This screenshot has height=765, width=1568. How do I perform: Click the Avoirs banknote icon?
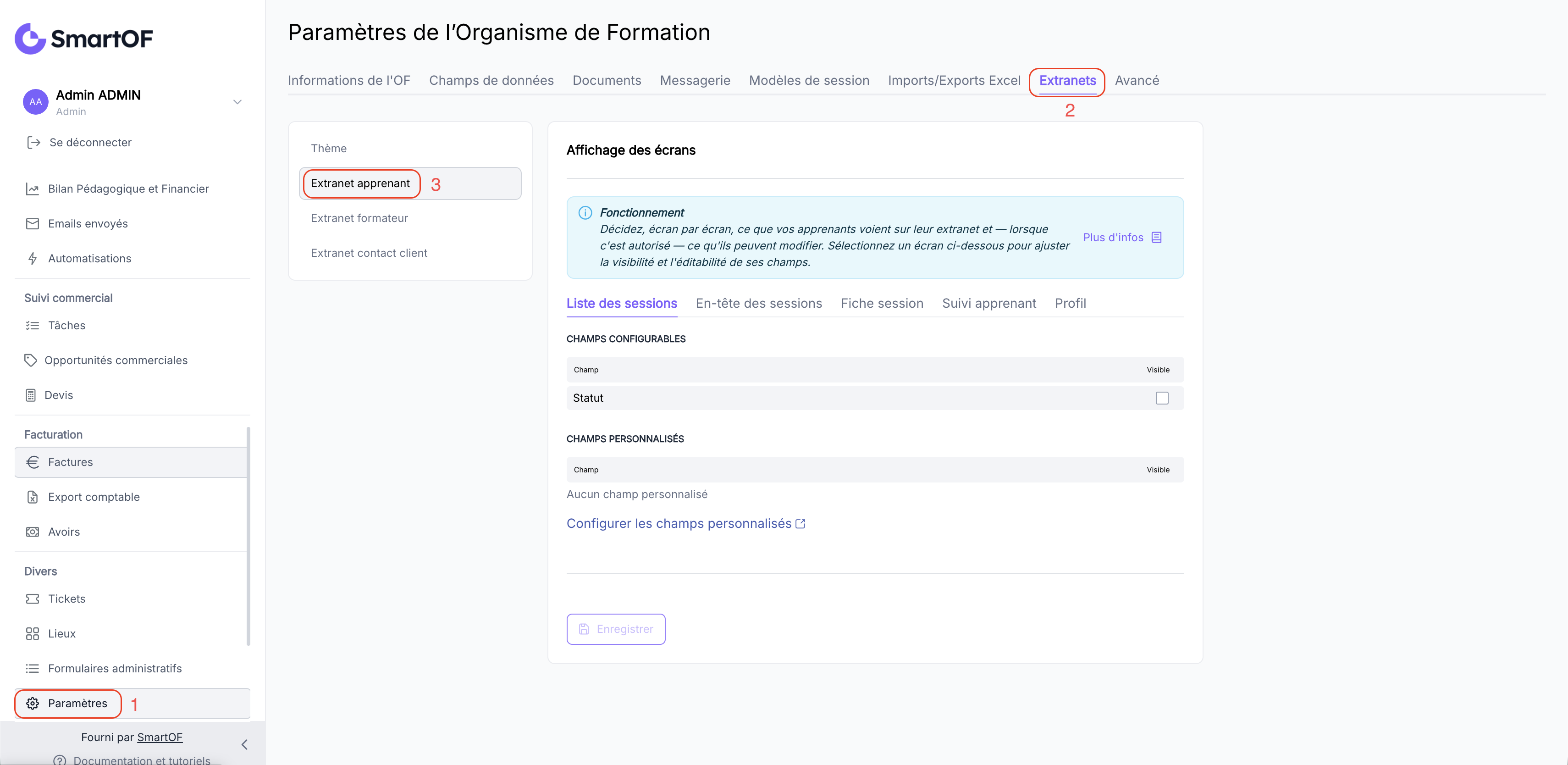click(32, 532)
